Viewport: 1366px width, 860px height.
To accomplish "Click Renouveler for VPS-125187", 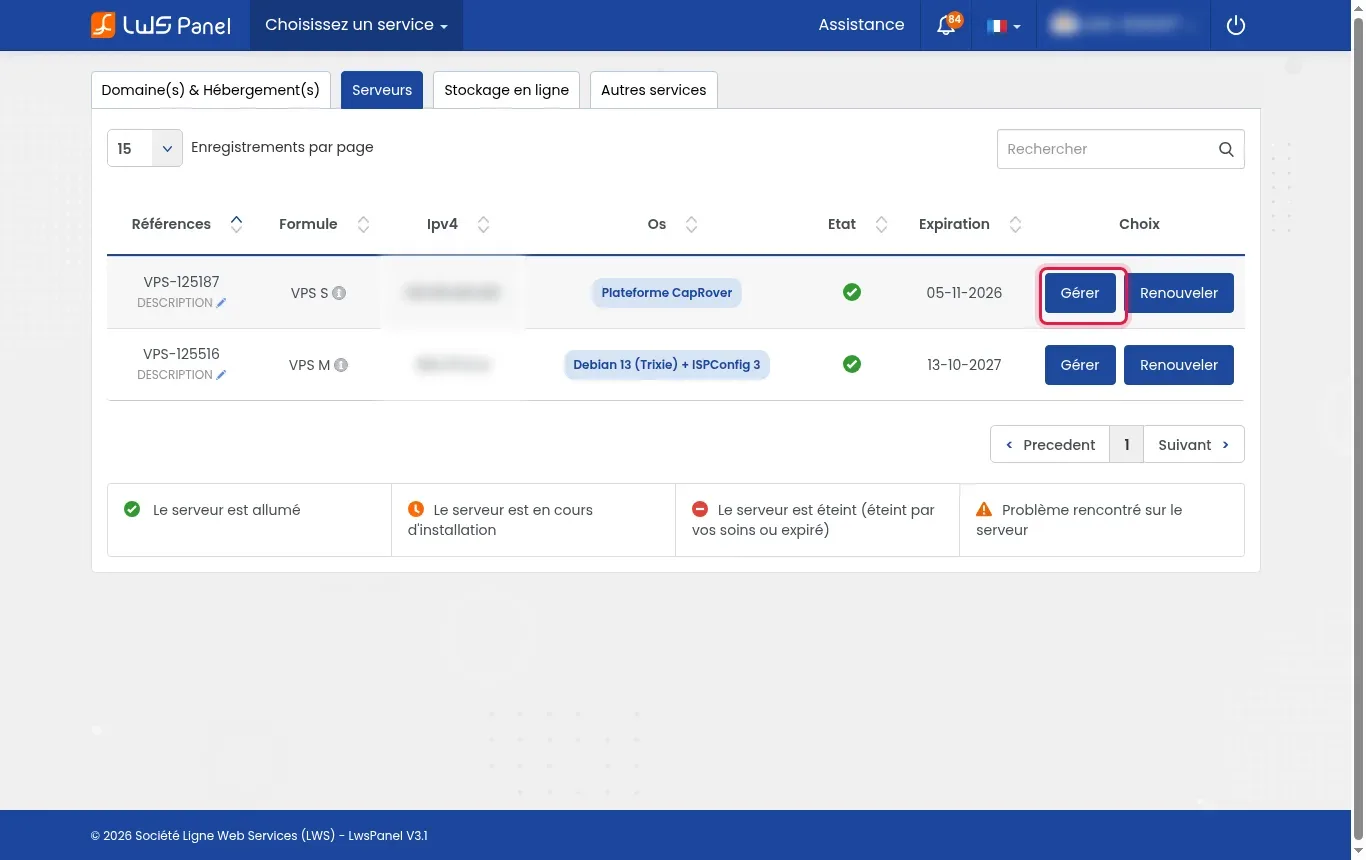I will (1179, 293).
